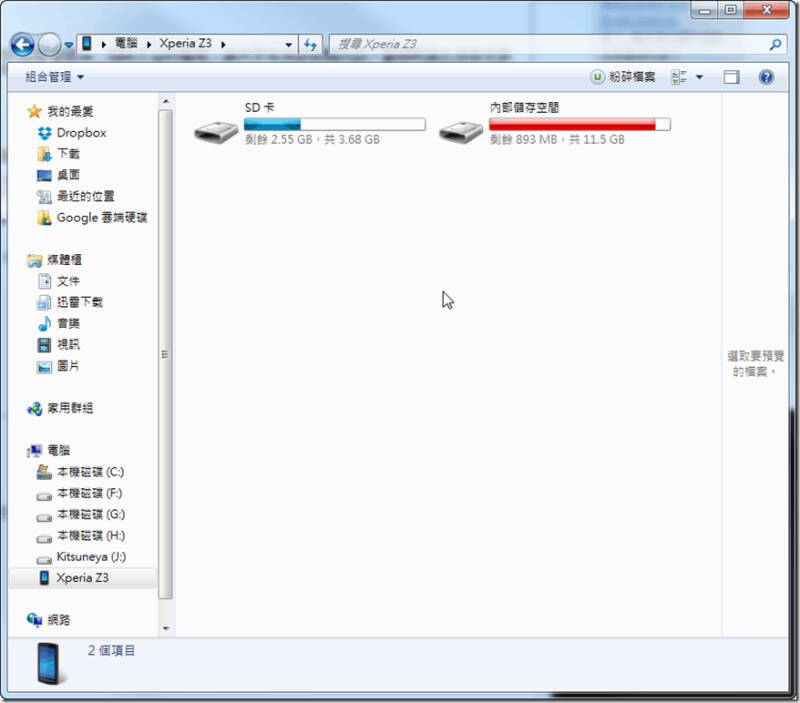Click the SD 卡 storage usage bar
This screenshot has height=703, width=800.
click(x=335, y=124)
